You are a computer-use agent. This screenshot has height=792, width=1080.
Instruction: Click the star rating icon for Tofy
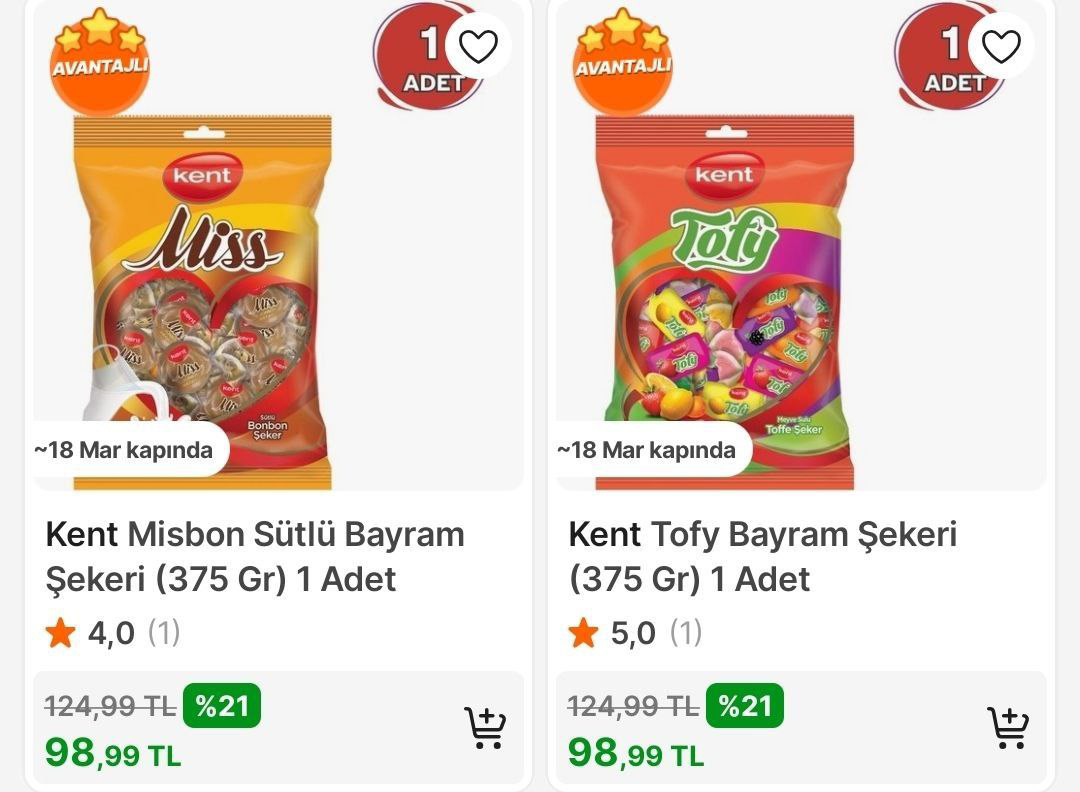584,633
